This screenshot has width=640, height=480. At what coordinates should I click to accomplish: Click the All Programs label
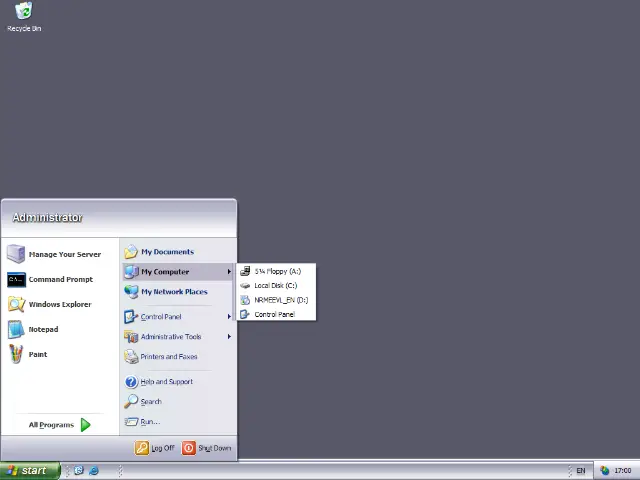(51, 425)
